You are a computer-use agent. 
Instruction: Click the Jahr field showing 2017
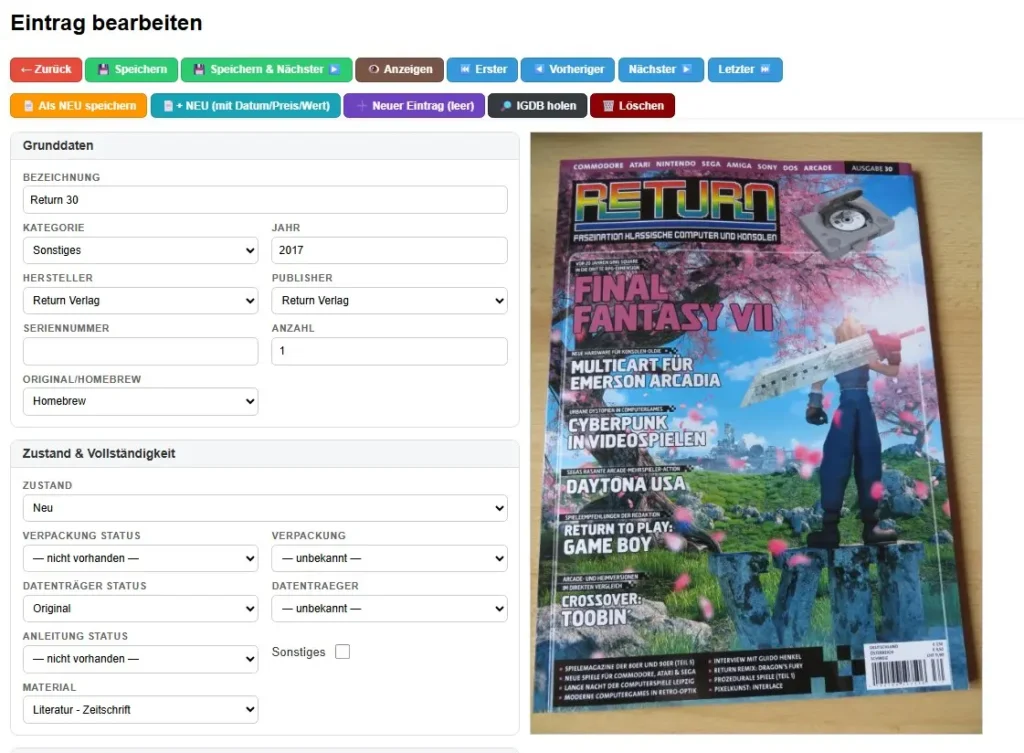coord(389,250)
